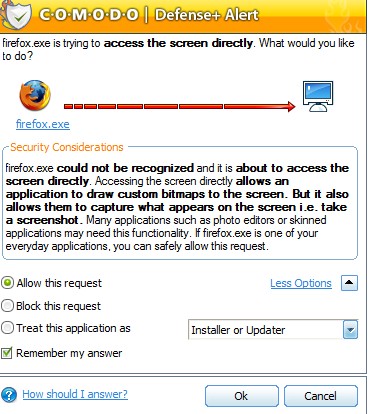Click the blue help question mark icon
Viewport: 369px width, 414px height.
tap(9, 395)
